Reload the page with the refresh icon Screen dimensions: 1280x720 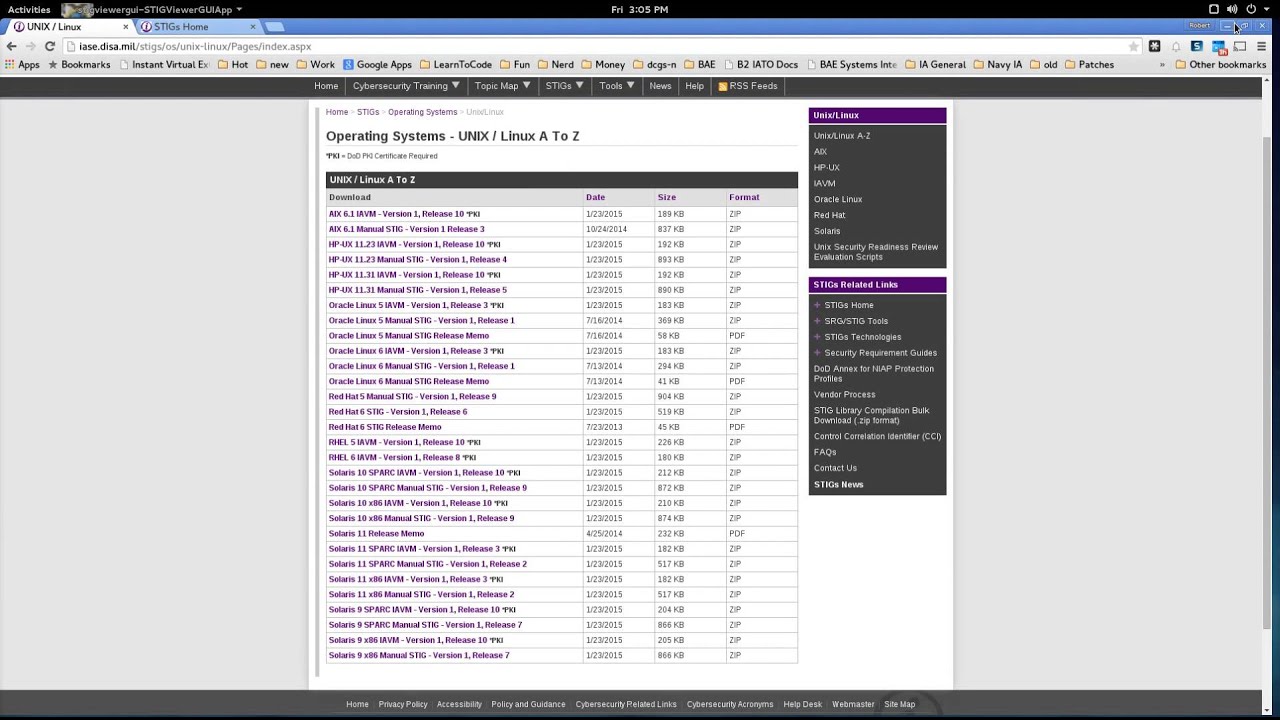(x=49, y=46)
